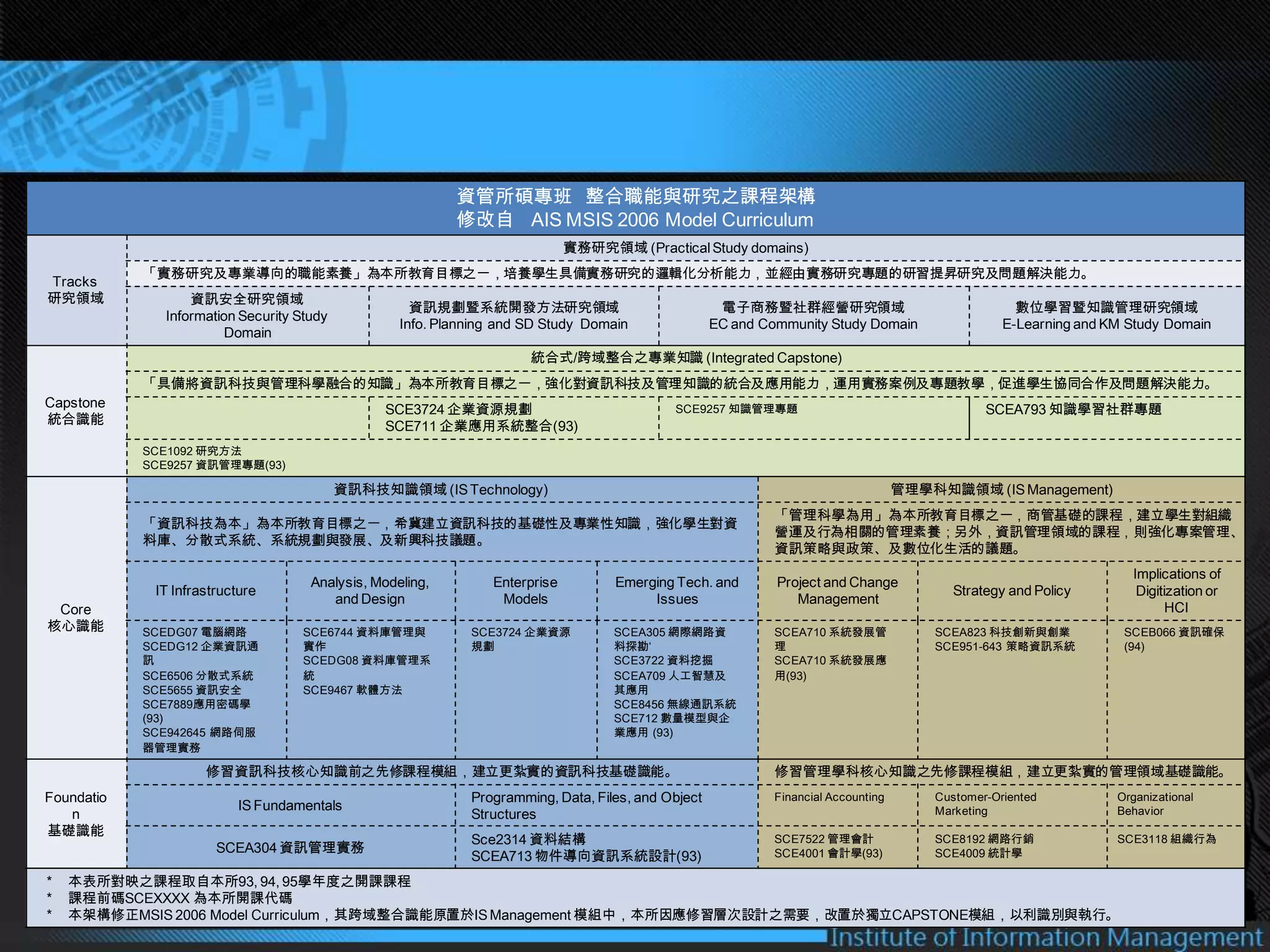The image size is (1270, 952).
Task: Click SCE9257 知識管理專題
Action: coord(736,409)
